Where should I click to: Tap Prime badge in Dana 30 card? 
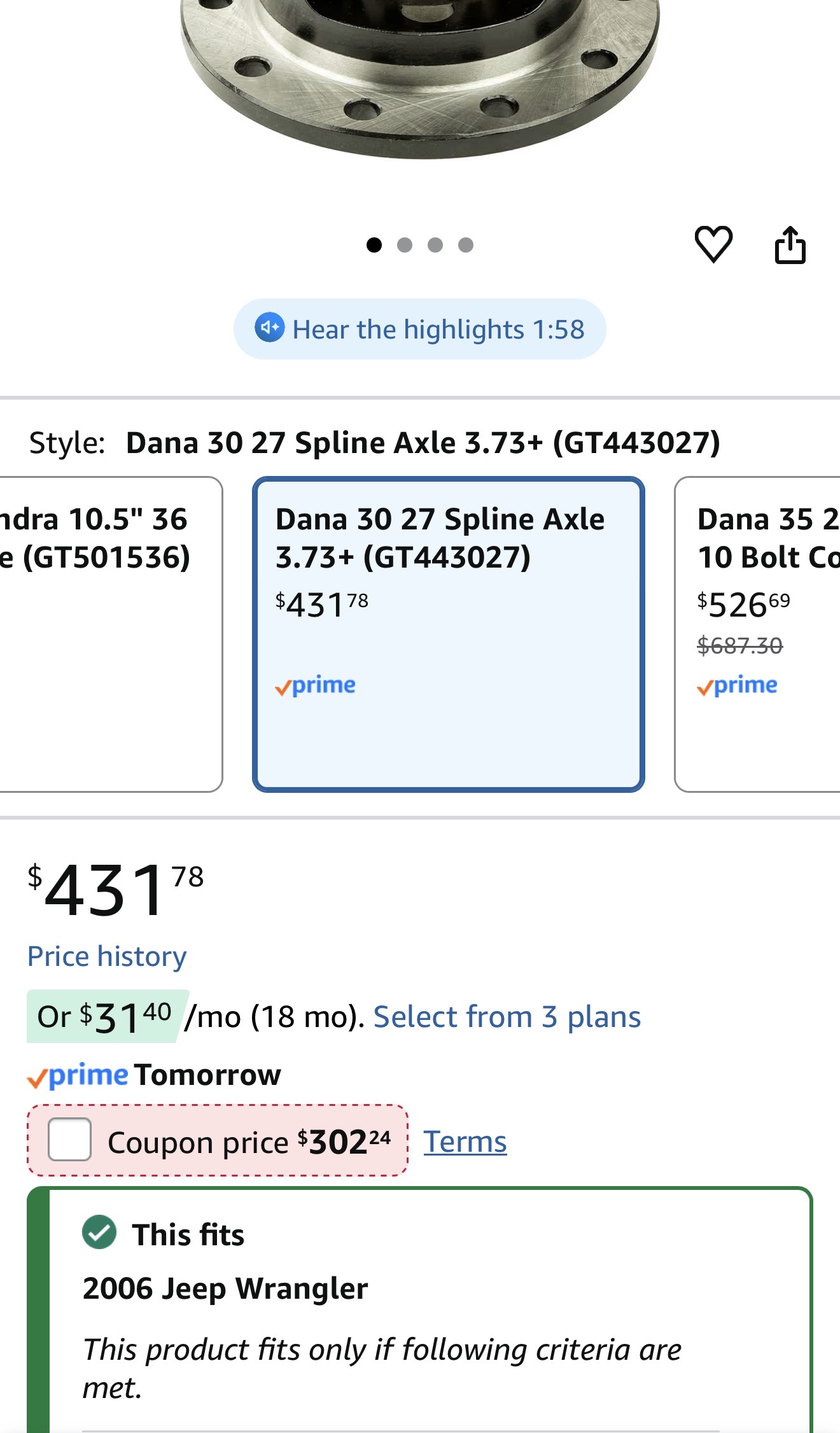316,686
